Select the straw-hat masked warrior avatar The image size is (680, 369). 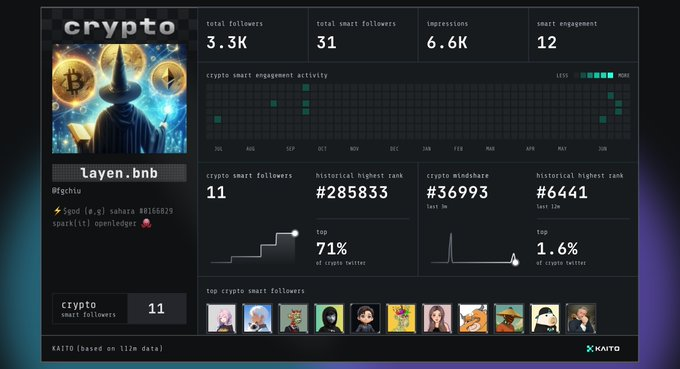coord(509,318)
